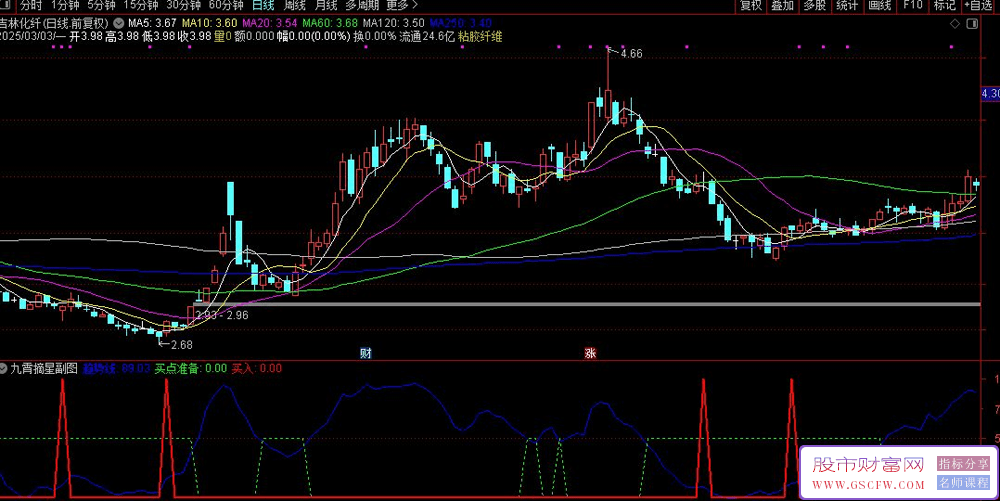This screenshot has height=501, width=1000.
Task: Click the MA5: 3.67 indicator value
Action: pos(152,23)
